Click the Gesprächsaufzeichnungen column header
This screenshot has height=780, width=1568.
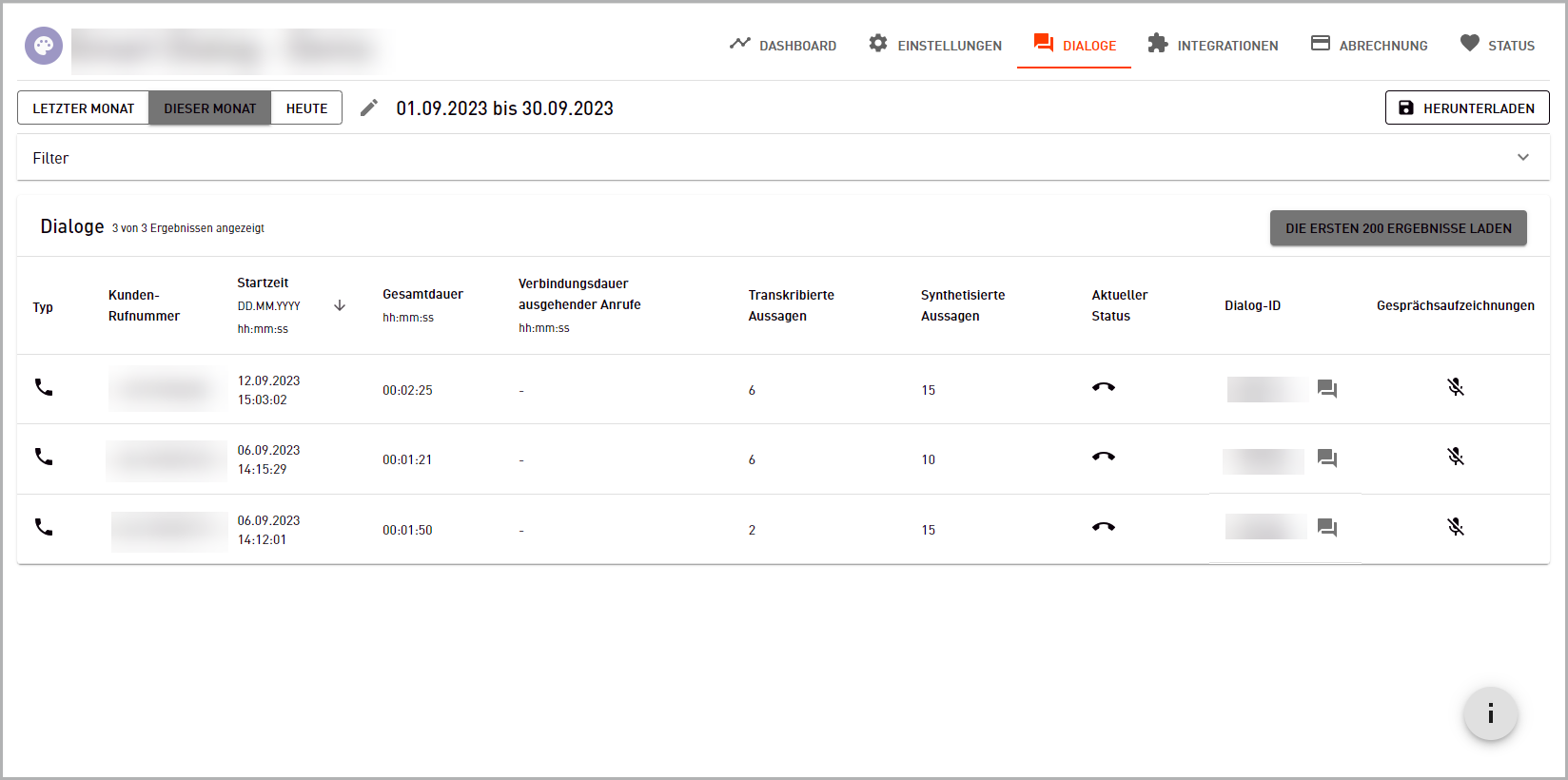click(1456, 305)
